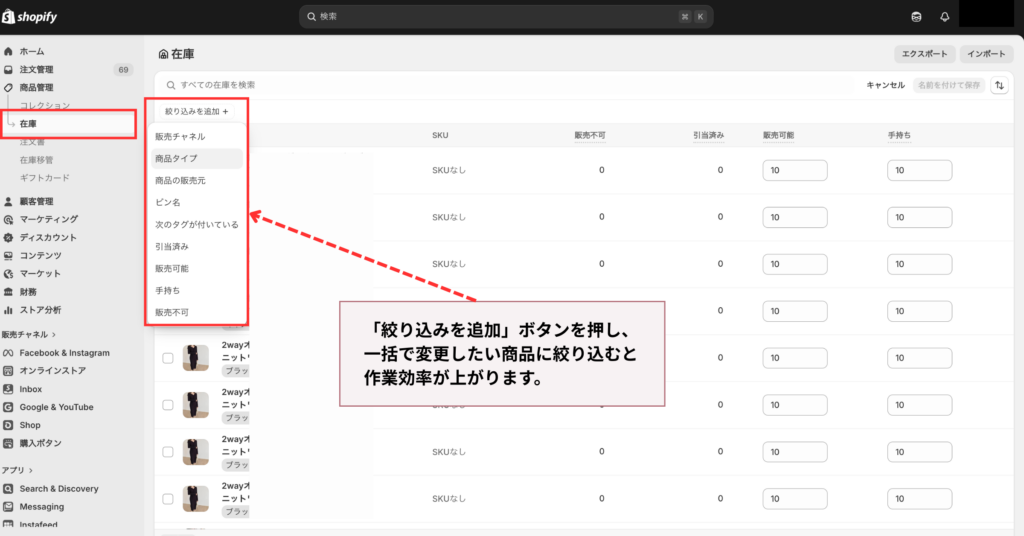Tick the checkbox of the third 2way product row
Screen dimensions: 1024x536
coord(168,452)
